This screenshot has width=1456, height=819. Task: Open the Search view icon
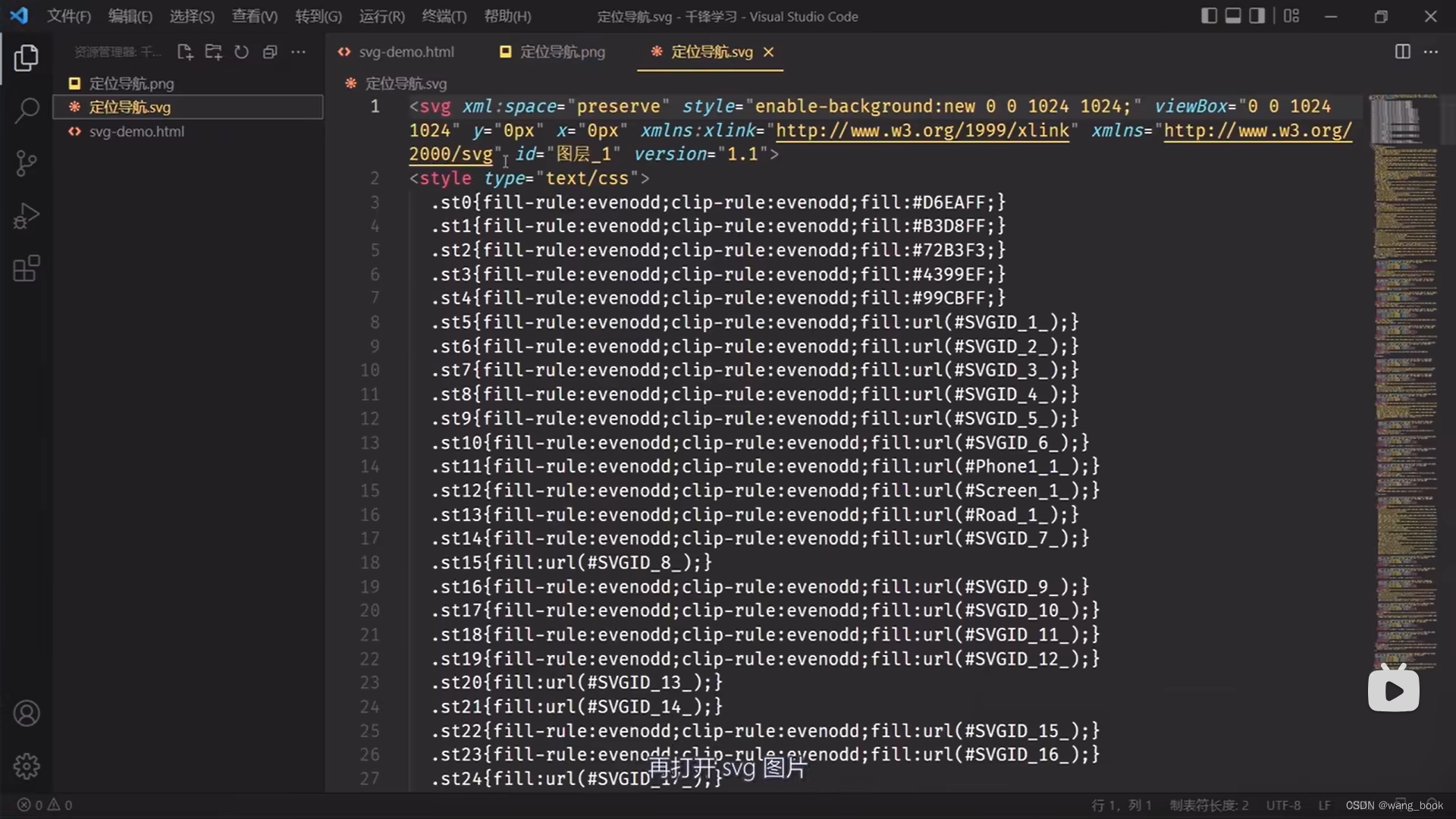pos(26,111)
